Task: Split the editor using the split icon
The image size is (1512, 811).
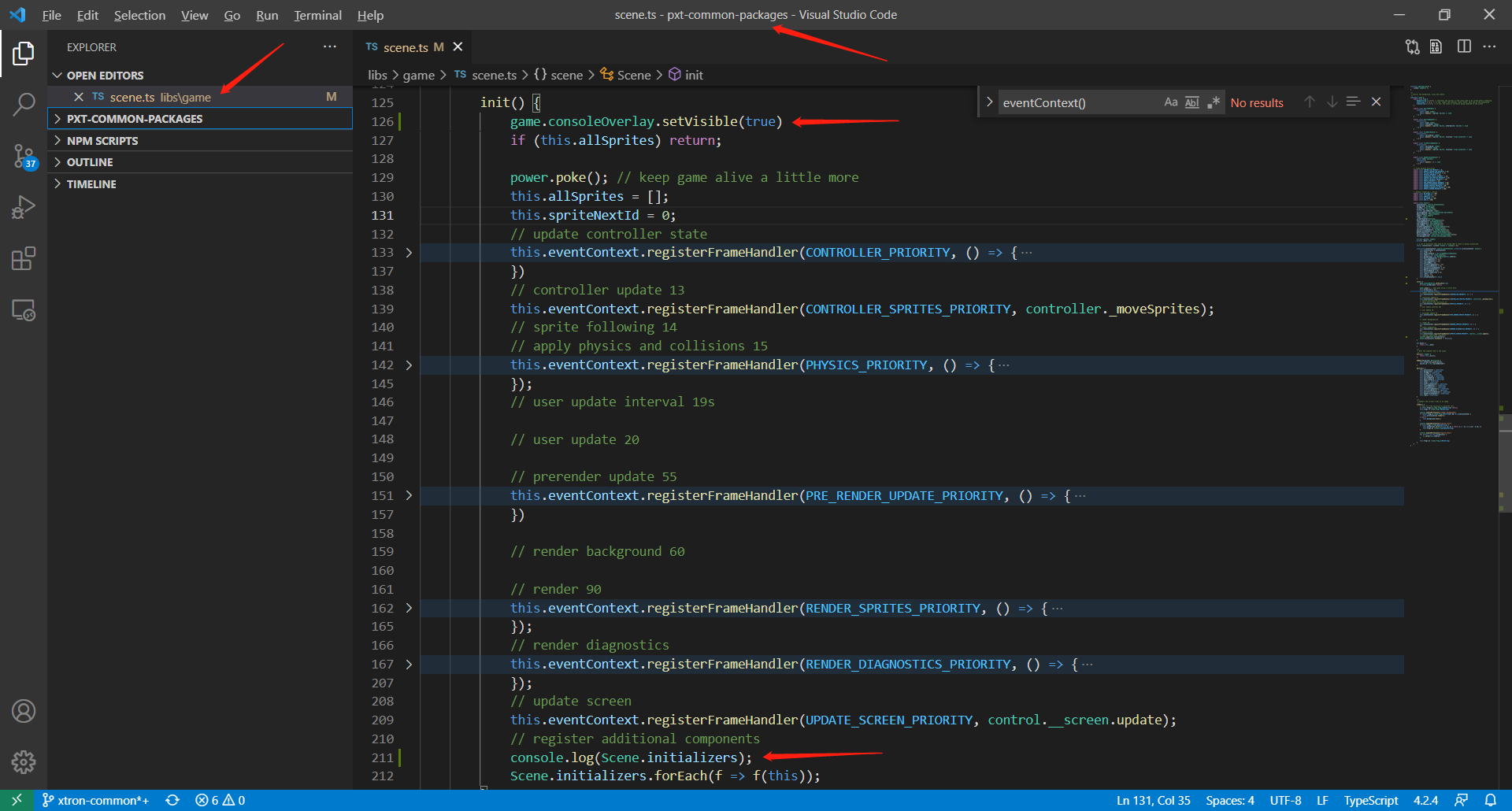Action: pyautogui.click(x=1465, y=46)
